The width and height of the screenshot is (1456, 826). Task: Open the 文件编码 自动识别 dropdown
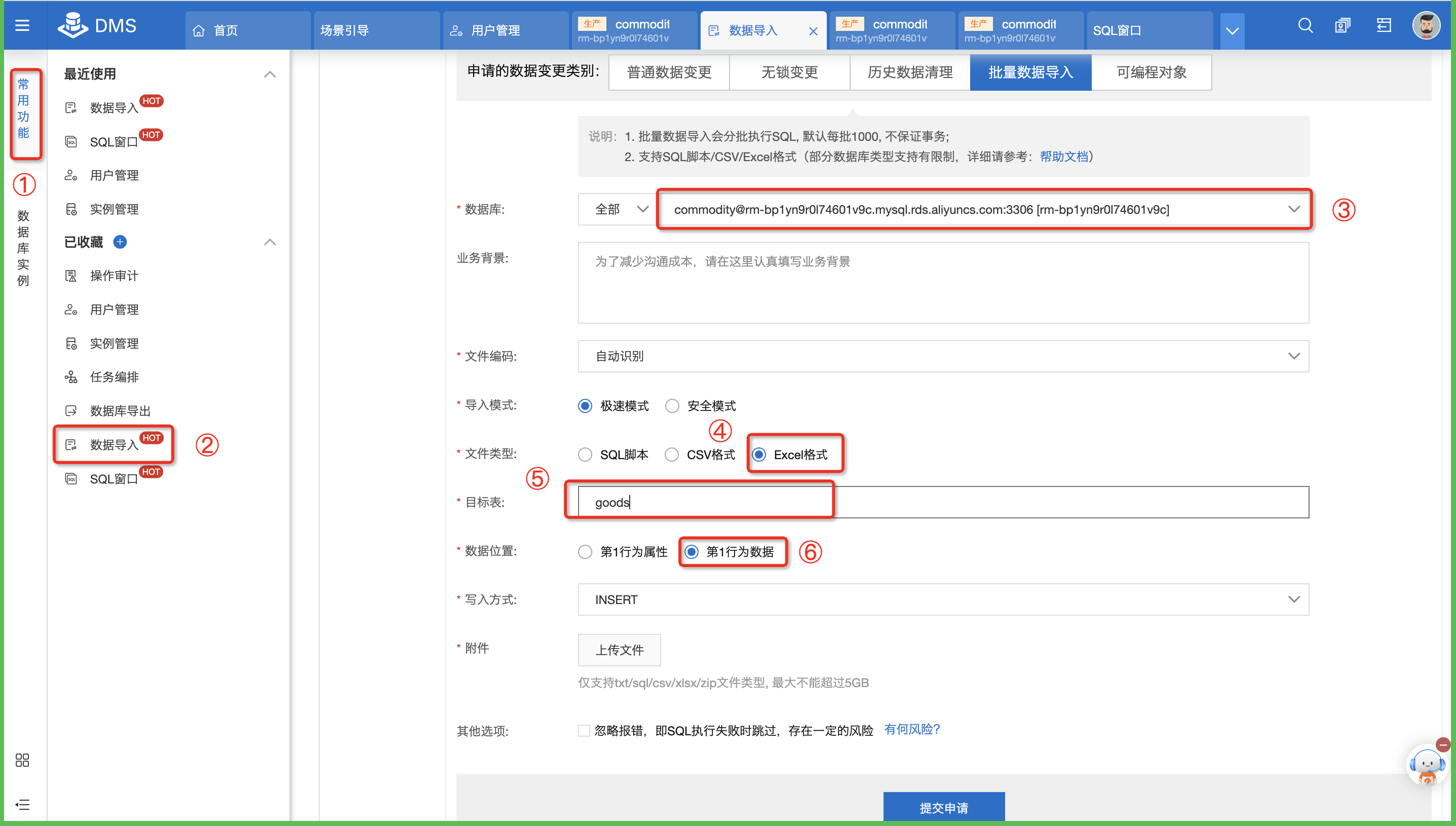point(943,356)
